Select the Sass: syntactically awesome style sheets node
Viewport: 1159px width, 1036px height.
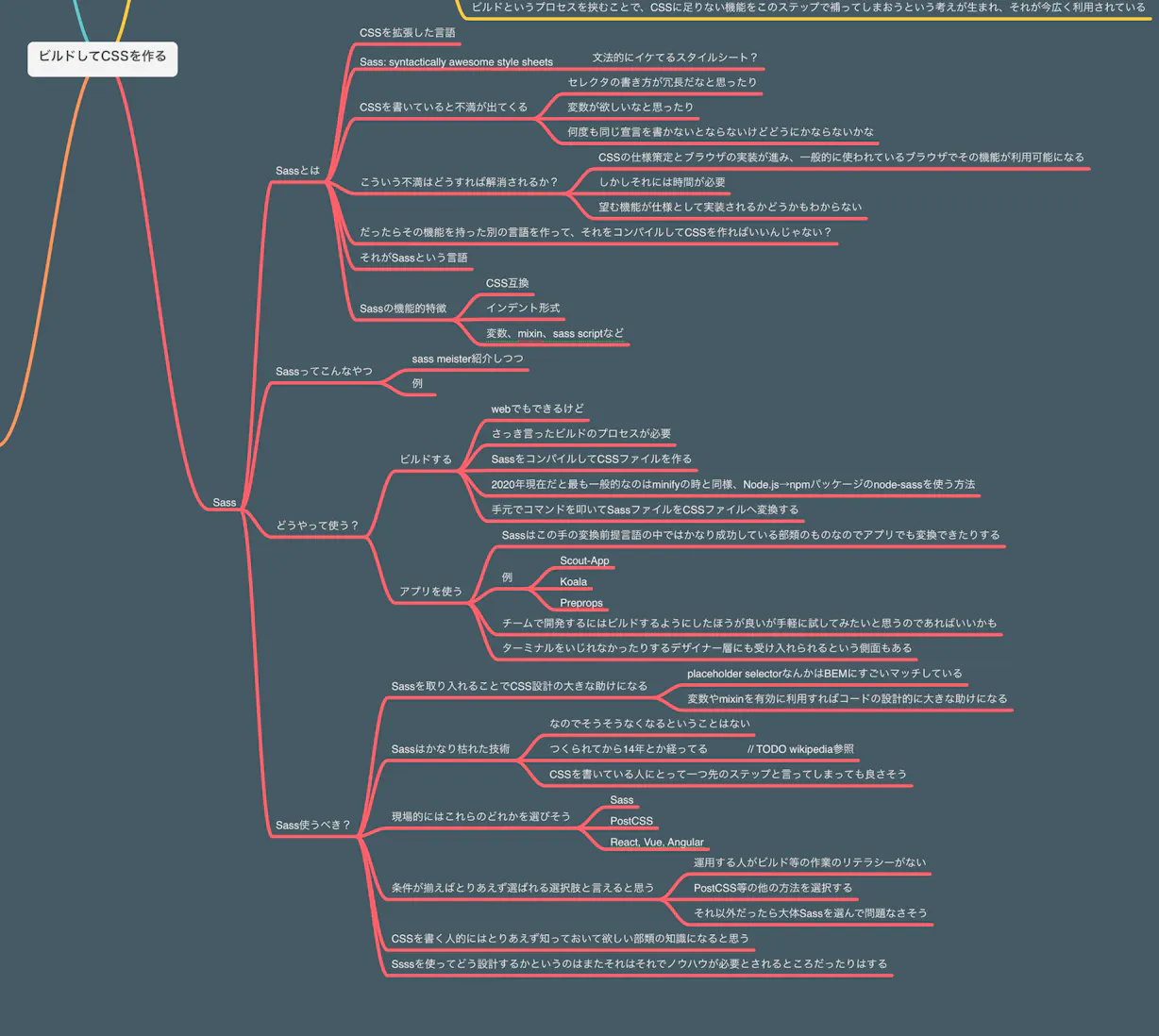pyautogui.click(x=455, y=62)
